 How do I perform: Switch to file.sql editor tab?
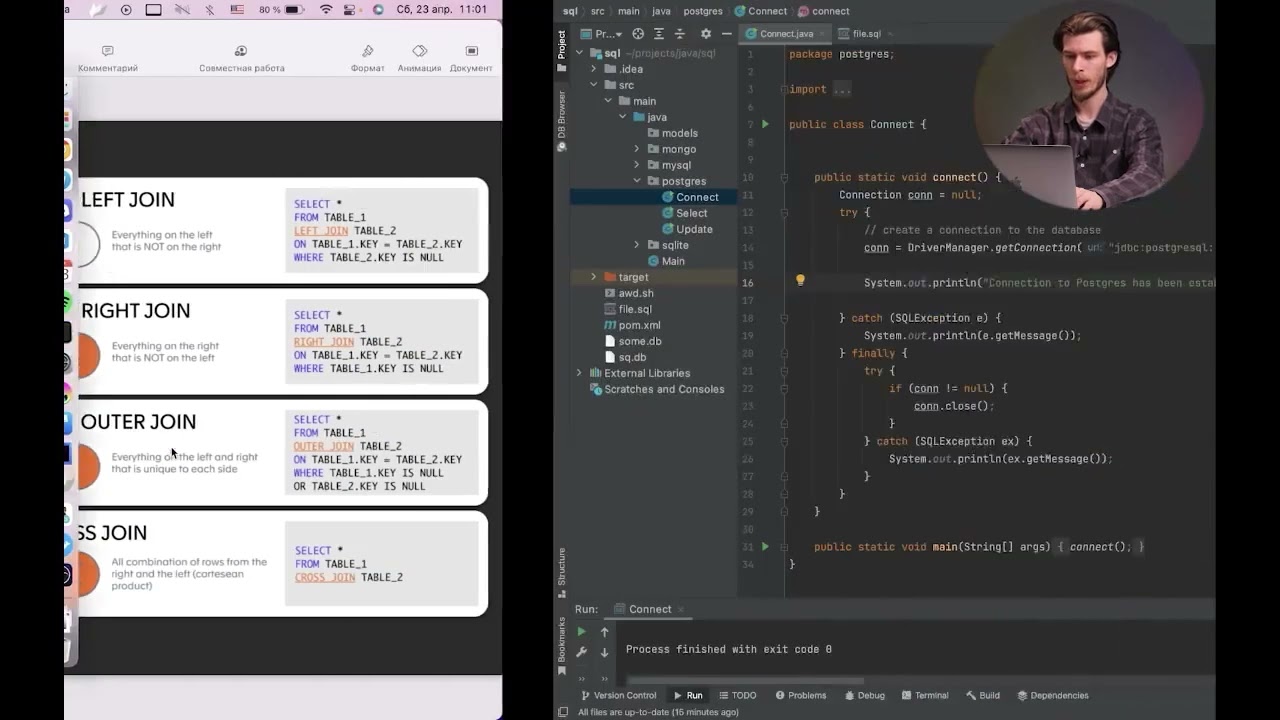[860, 34]
